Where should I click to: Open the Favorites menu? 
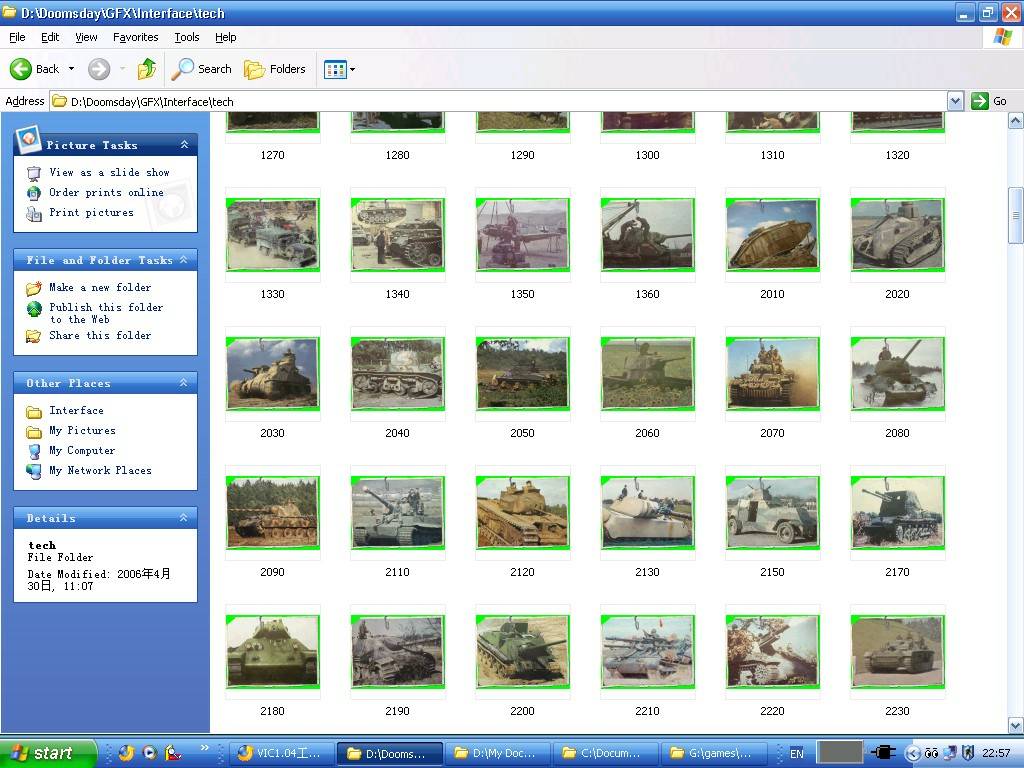point(135,37)
